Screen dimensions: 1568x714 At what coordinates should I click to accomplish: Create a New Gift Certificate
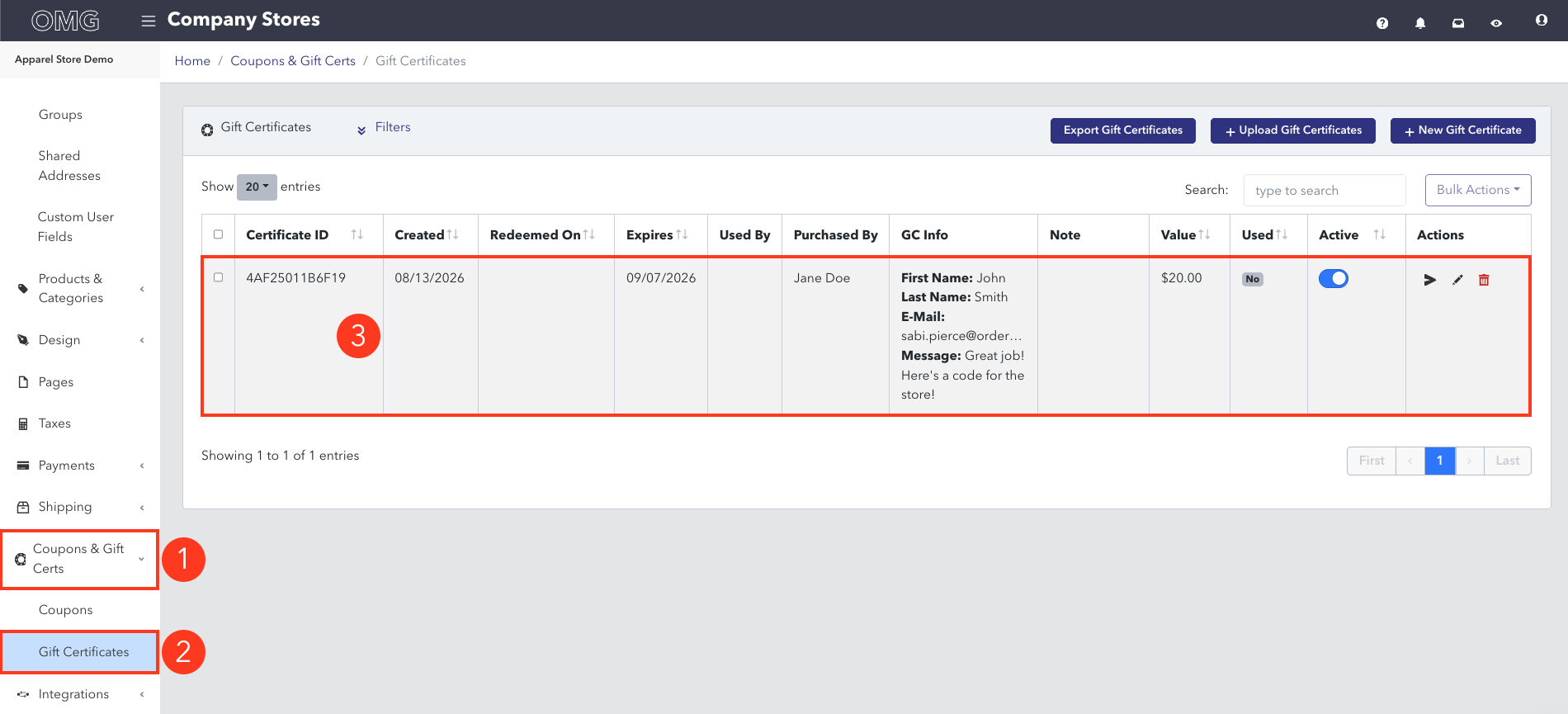1463,130
